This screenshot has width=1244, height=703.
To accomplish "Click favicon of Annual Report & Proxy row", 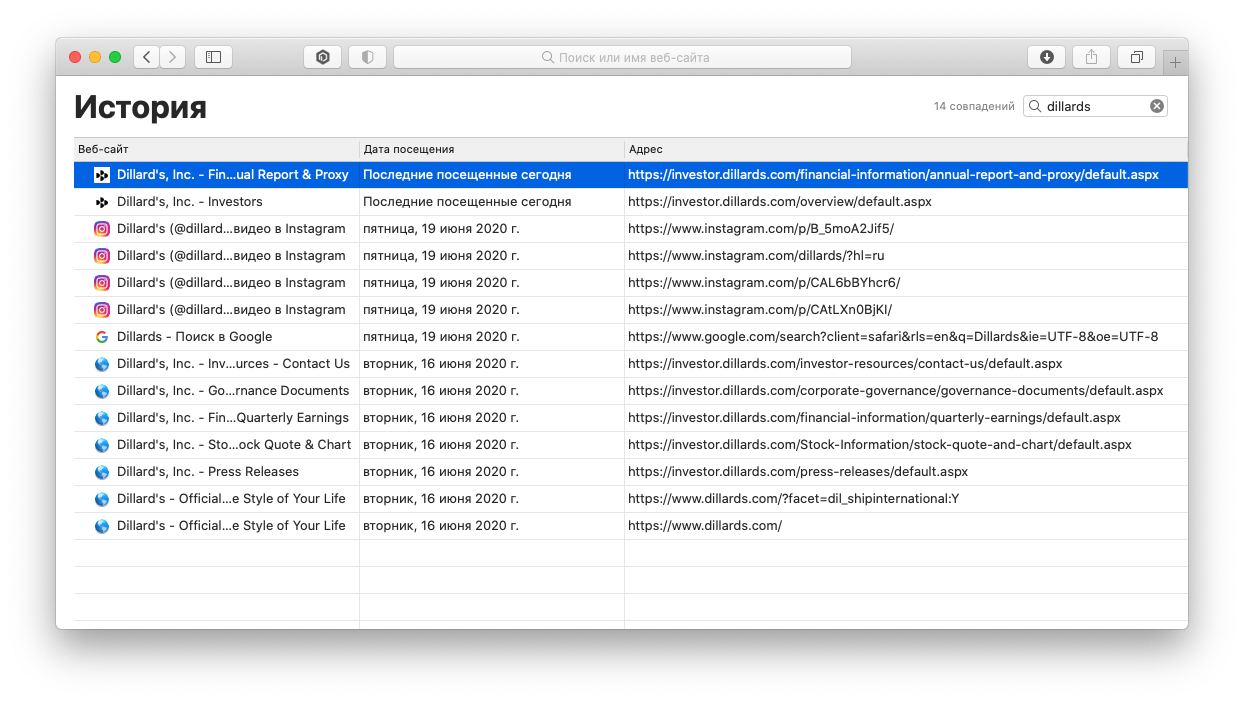I will coord(102,175).
